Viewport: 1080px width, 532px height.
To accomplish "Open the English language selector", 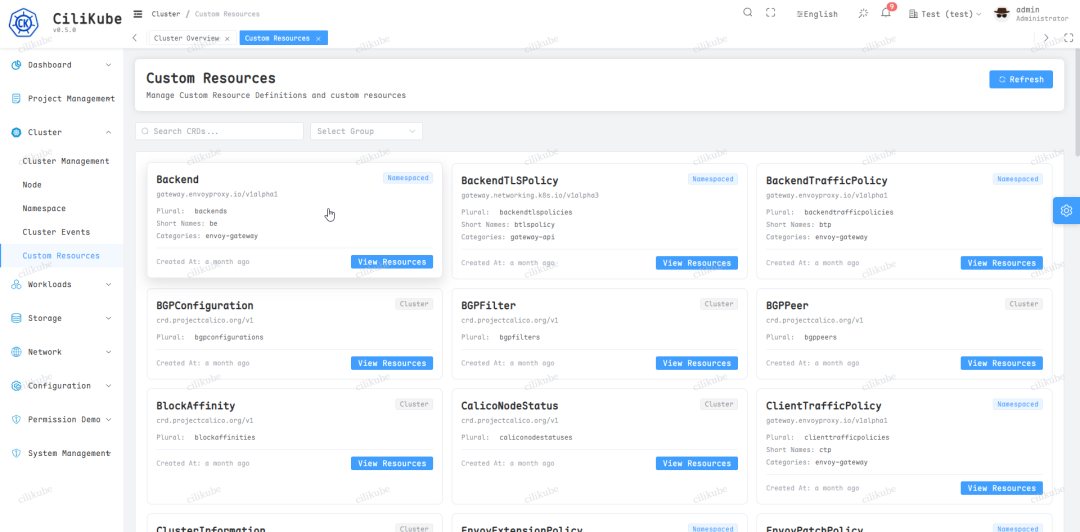I will [x=817, y=14].
